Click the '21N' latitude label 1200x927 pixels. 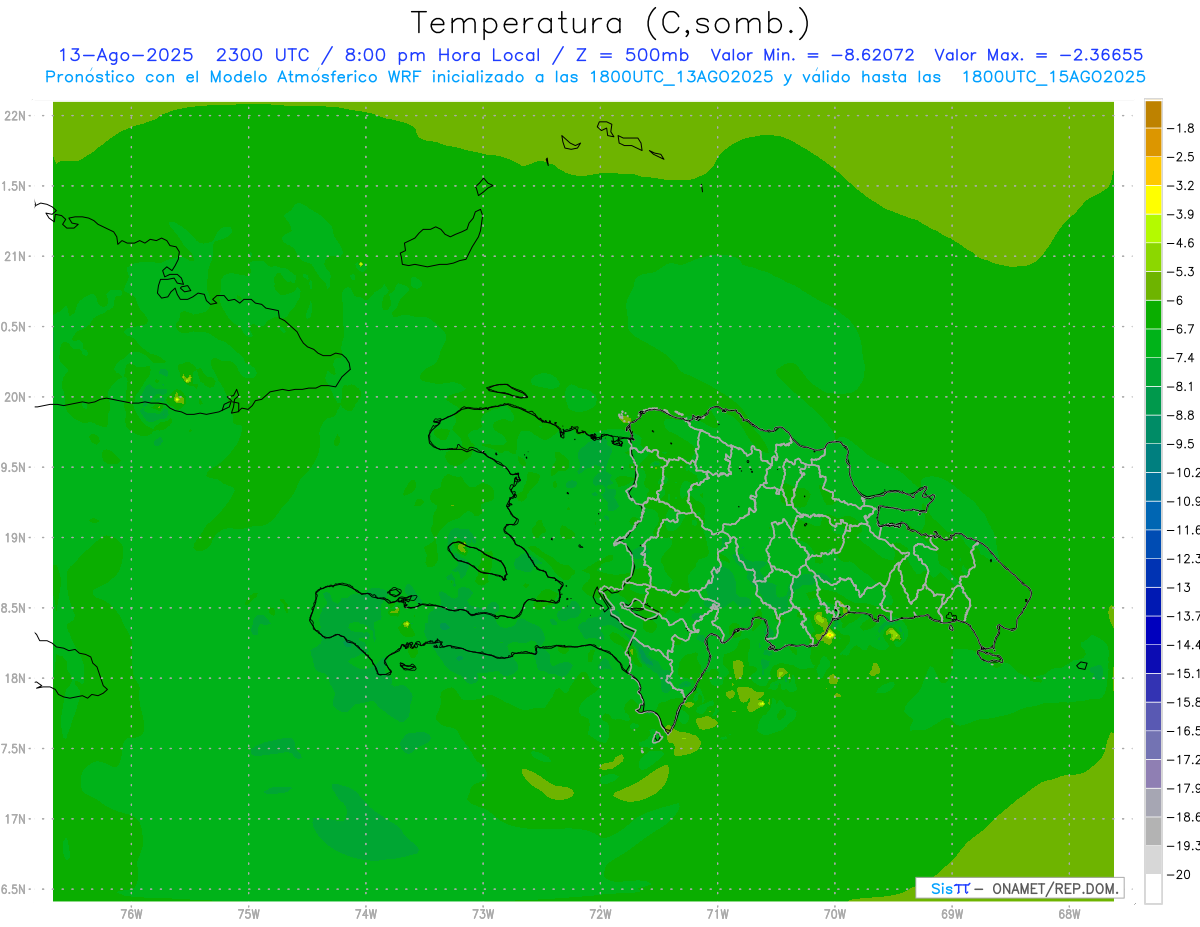[16, 256]
